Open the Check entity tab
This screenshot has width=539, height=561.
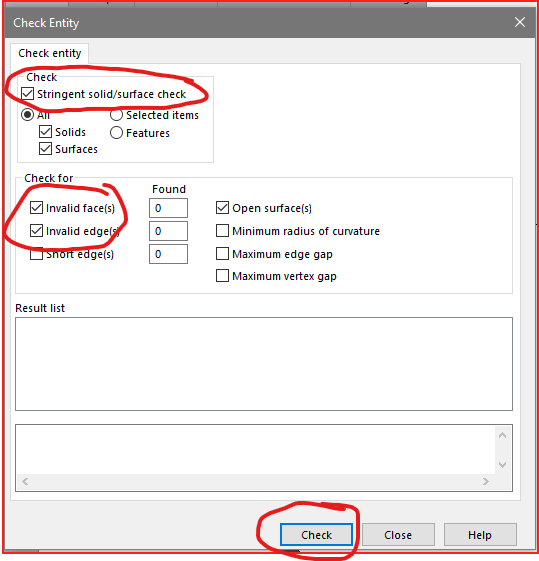50,53
